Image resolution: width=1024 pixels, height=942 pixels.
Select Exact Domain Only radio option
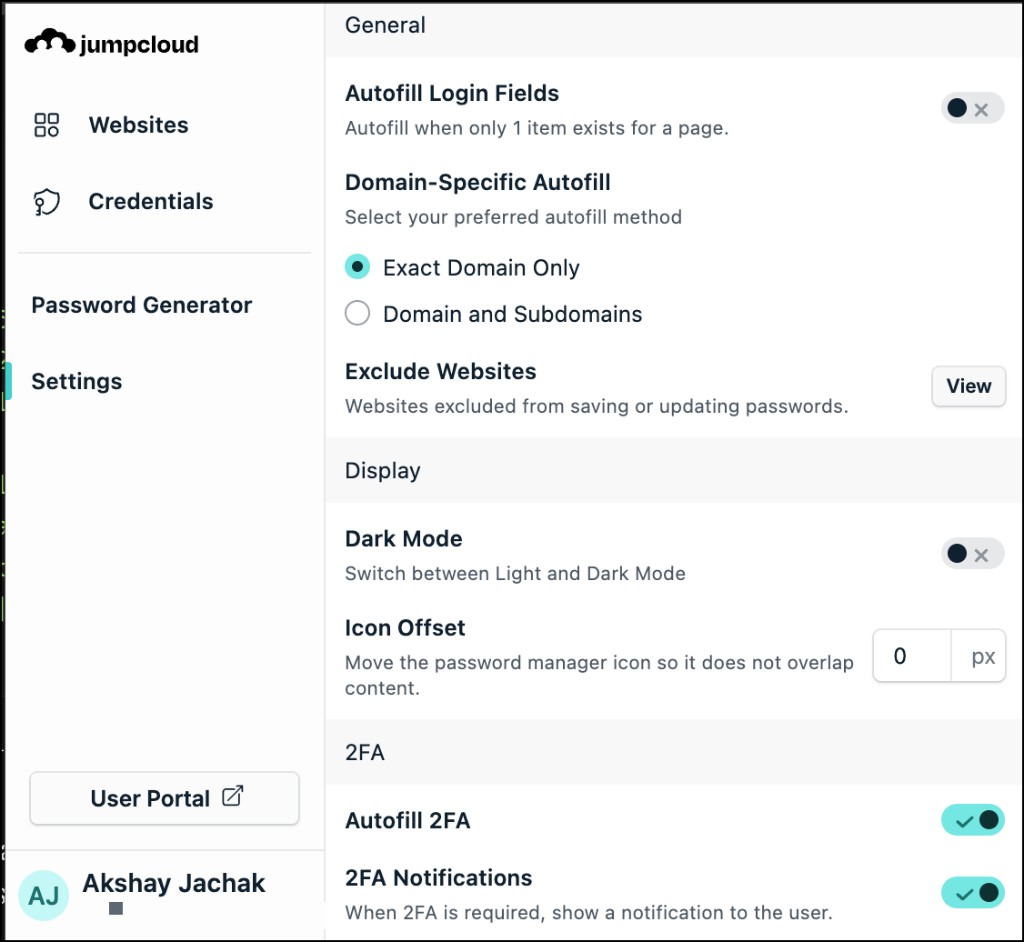357,267
